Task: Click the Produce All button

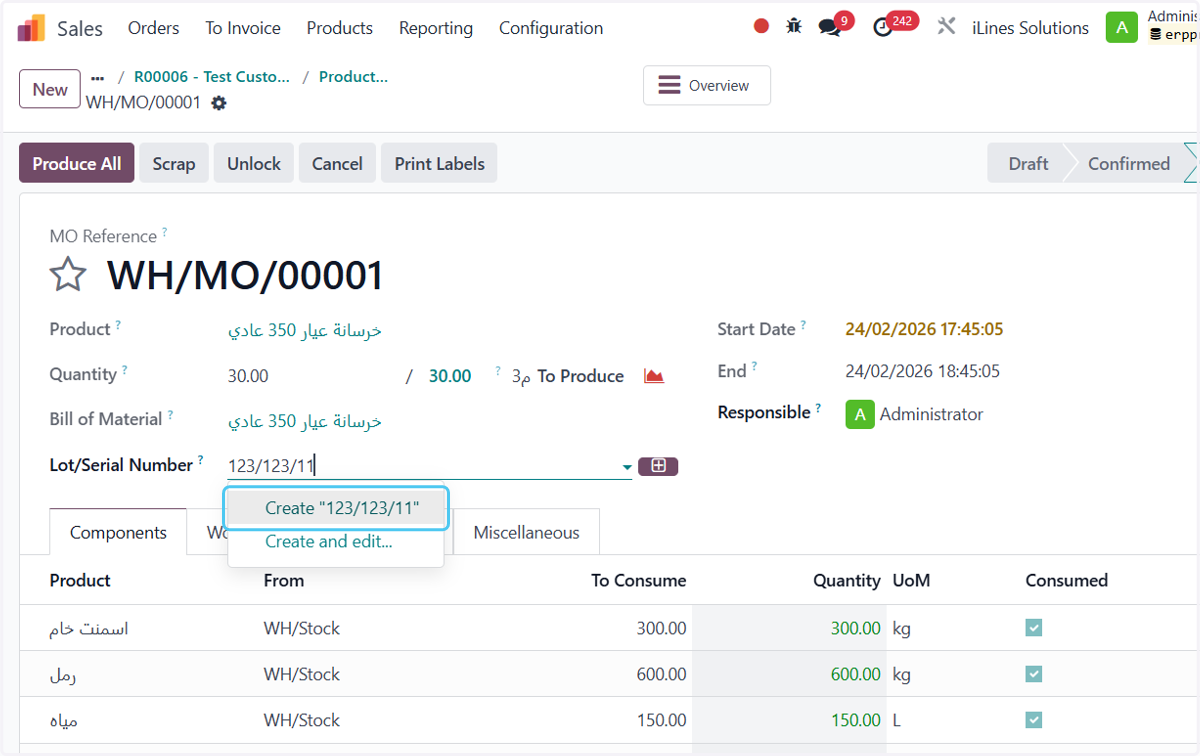Action: pos(77,163)
